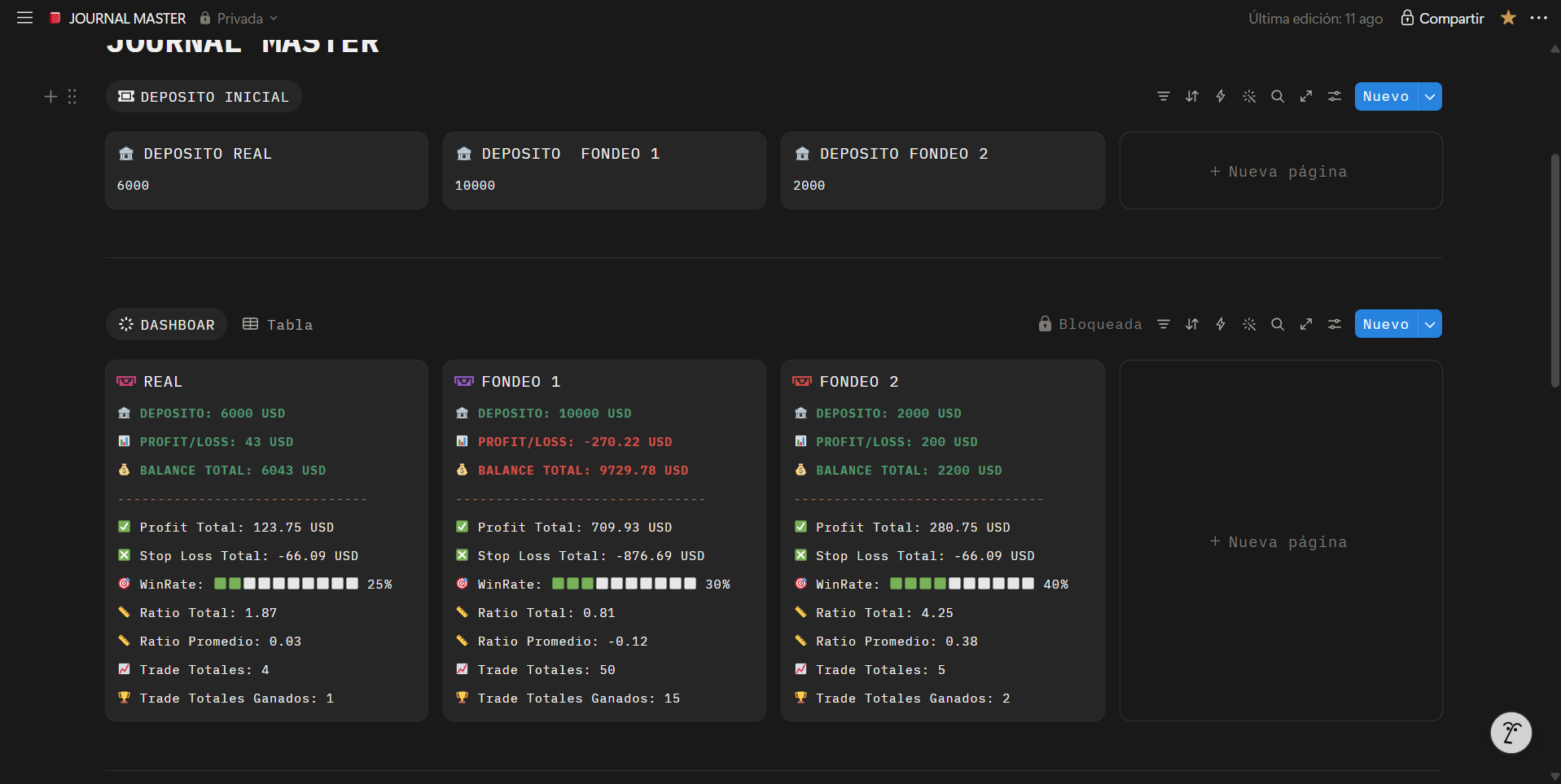Click 'PROFIT/LOSS: -270.22 USD' text
Image resolution: width=1561 pixels, height=784 pixels.
[x=575, y=442]
